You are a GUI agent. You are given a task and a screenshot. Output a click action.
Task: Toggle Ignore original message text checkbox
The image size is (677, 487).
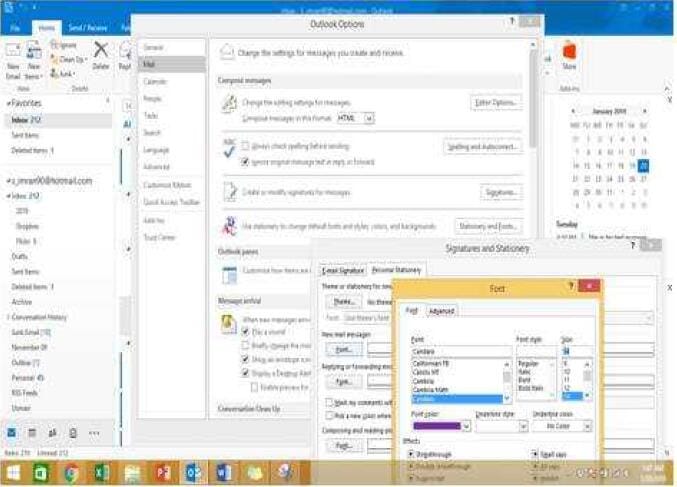(x=245, y=162)
